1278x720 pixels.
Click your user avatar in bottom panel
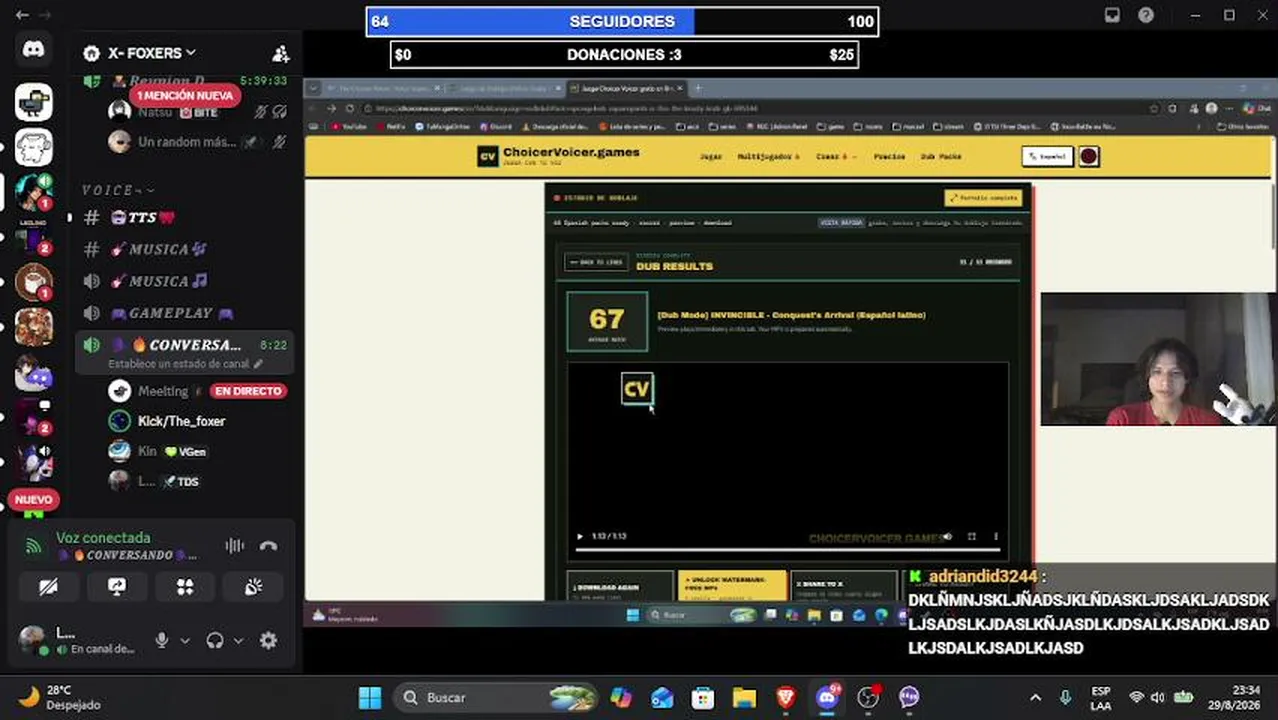[32, 639]
